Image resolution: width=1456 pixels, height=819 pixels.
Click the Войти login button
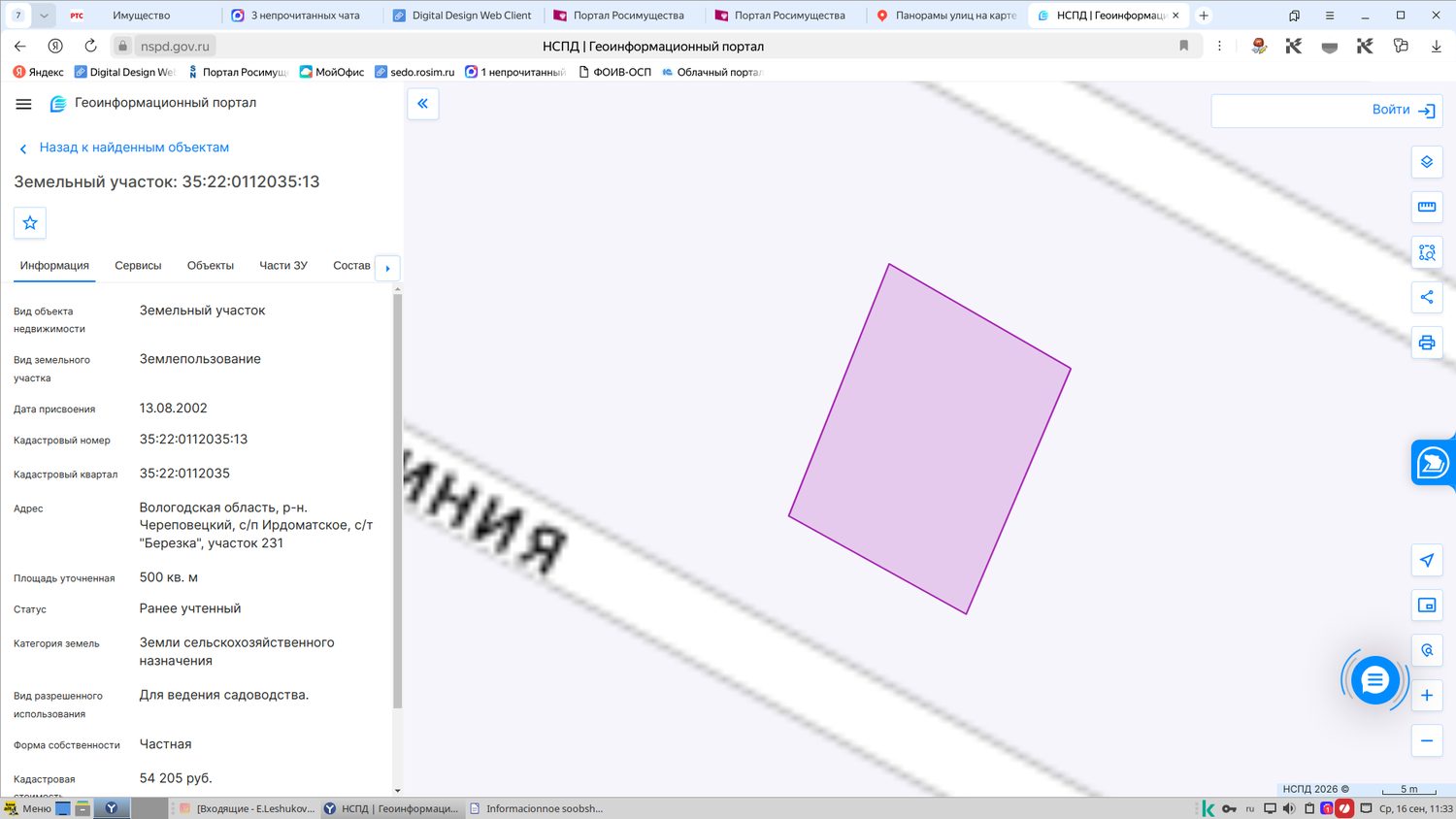(1327, 111)
